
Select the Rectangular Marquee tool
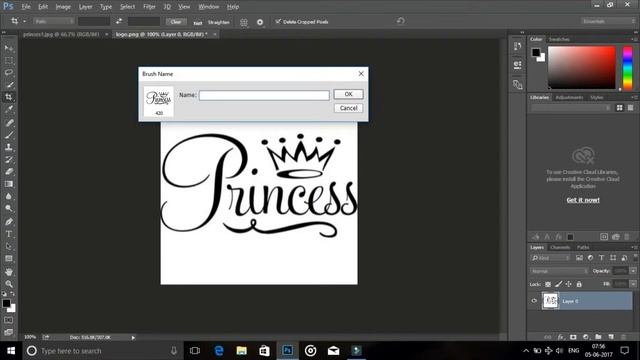coord(9,60)
